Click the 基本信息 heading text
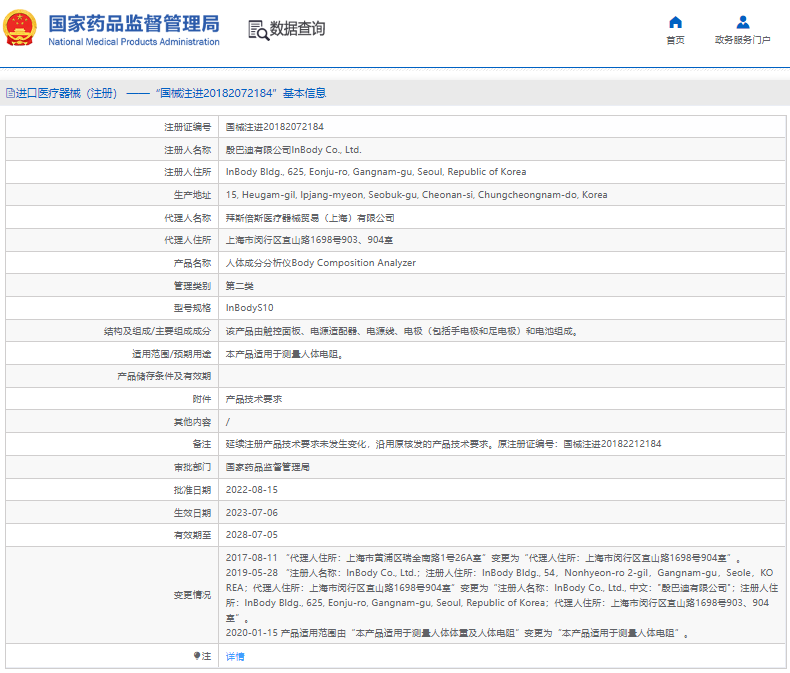 [x=304, y=93]
